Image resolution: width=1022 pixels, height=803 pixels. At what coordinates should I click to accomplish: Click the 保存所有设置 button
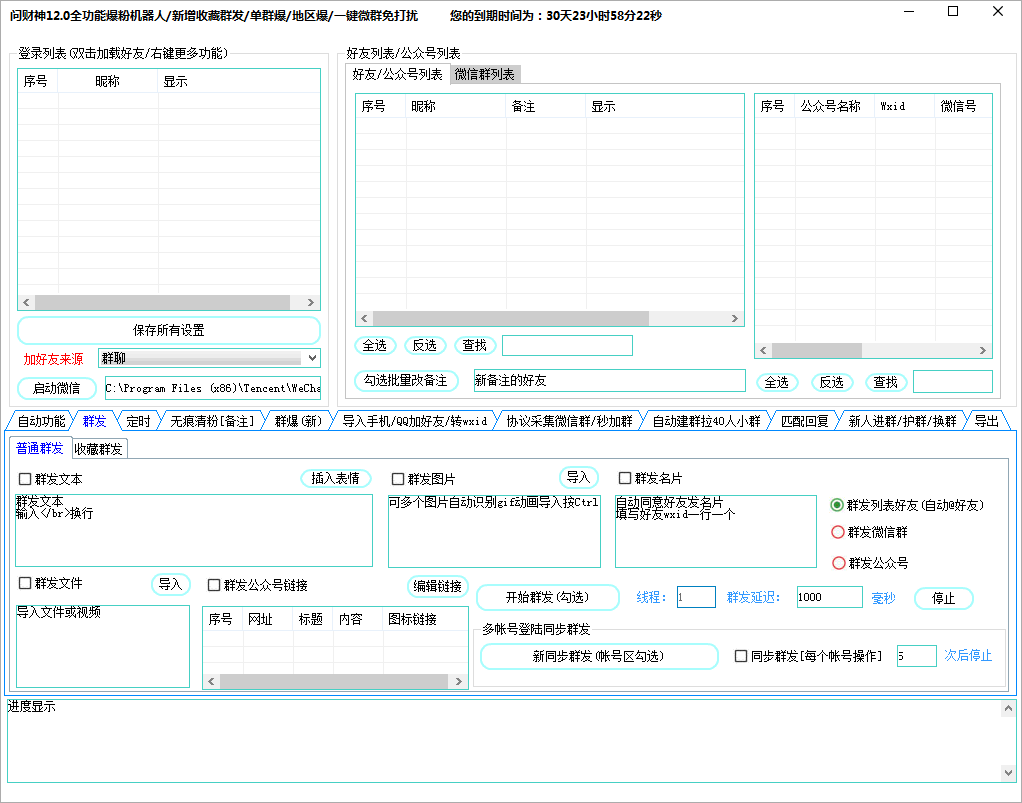tap(169, 330)
